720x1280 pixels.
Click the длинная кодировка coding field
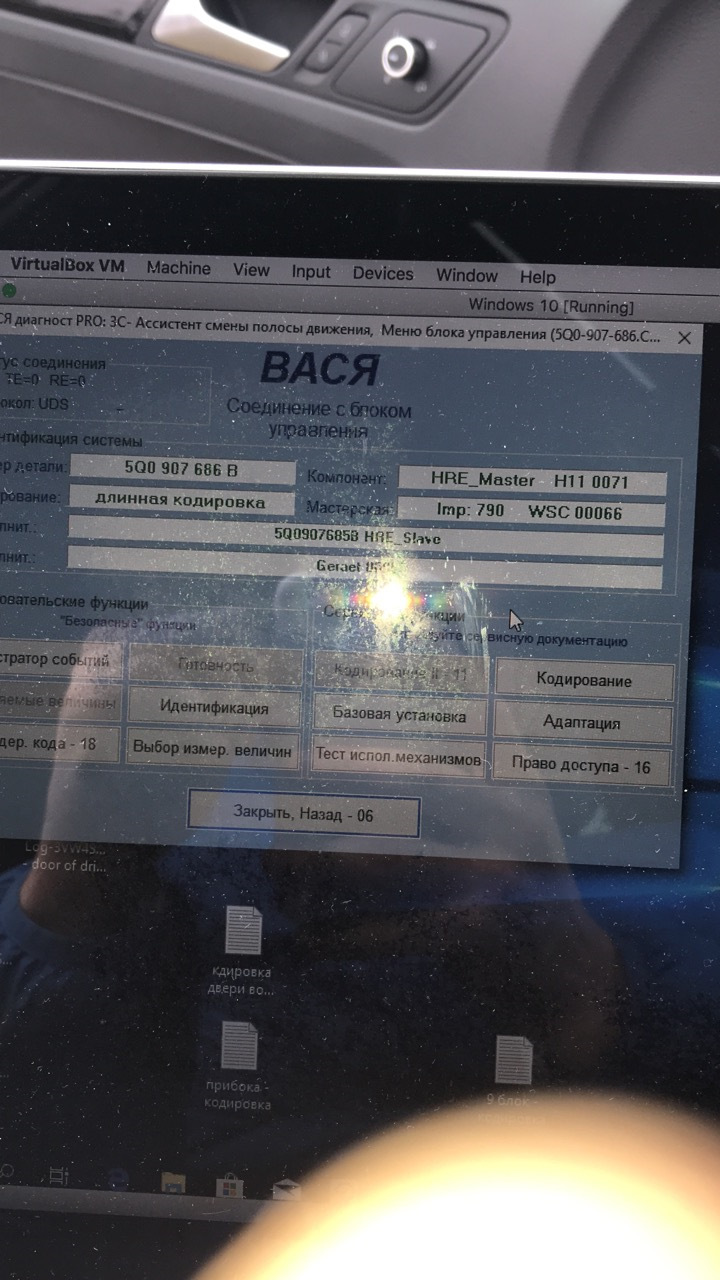coord(180,501)
